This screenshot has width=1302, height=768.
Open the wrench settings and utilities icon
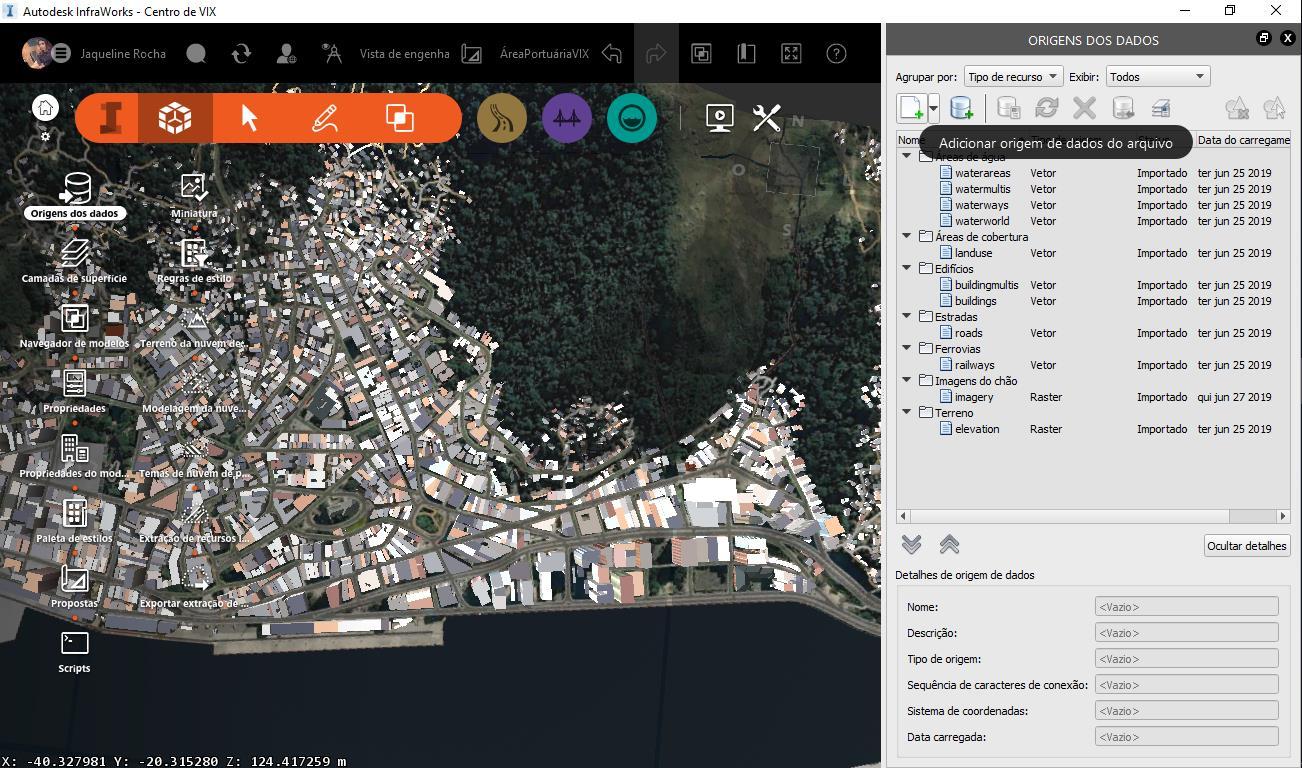[766, 118]
